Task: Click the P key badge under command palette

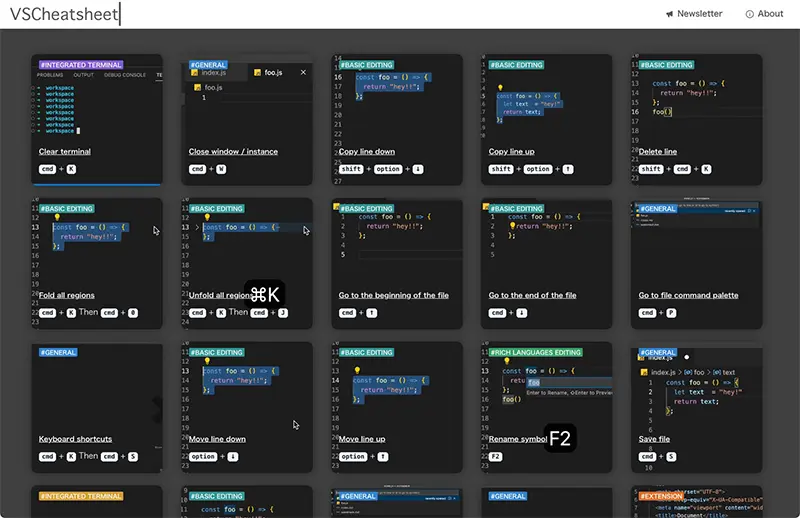Action: [x=671, y=313]
